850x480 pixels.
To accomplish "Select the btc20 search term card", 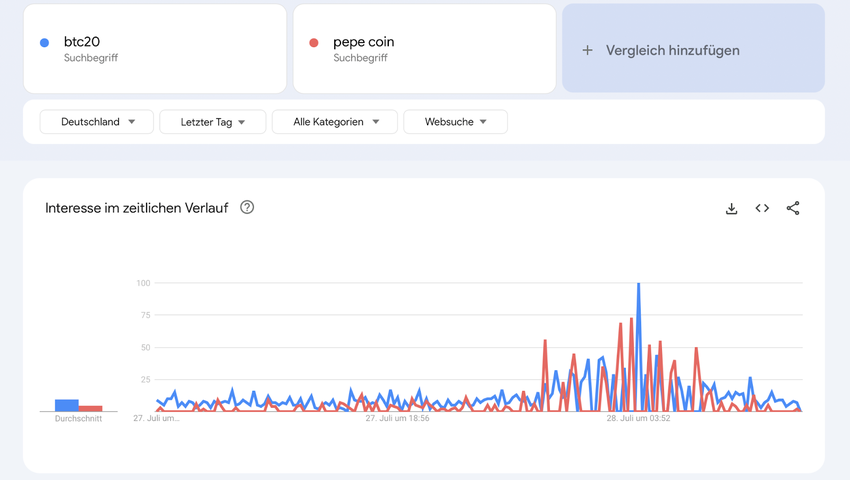I will pos(155,49).
